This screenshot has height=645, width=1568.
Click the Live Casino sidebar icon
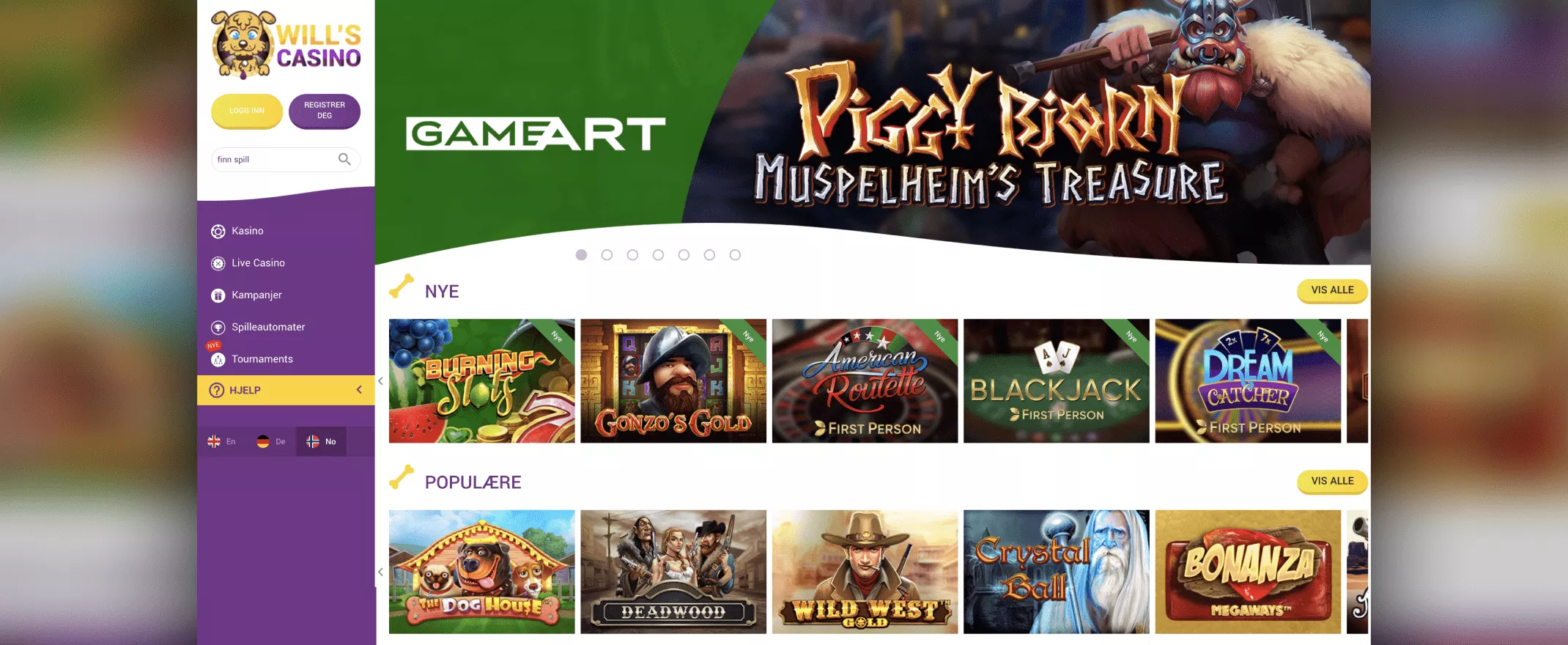(218, 263)
